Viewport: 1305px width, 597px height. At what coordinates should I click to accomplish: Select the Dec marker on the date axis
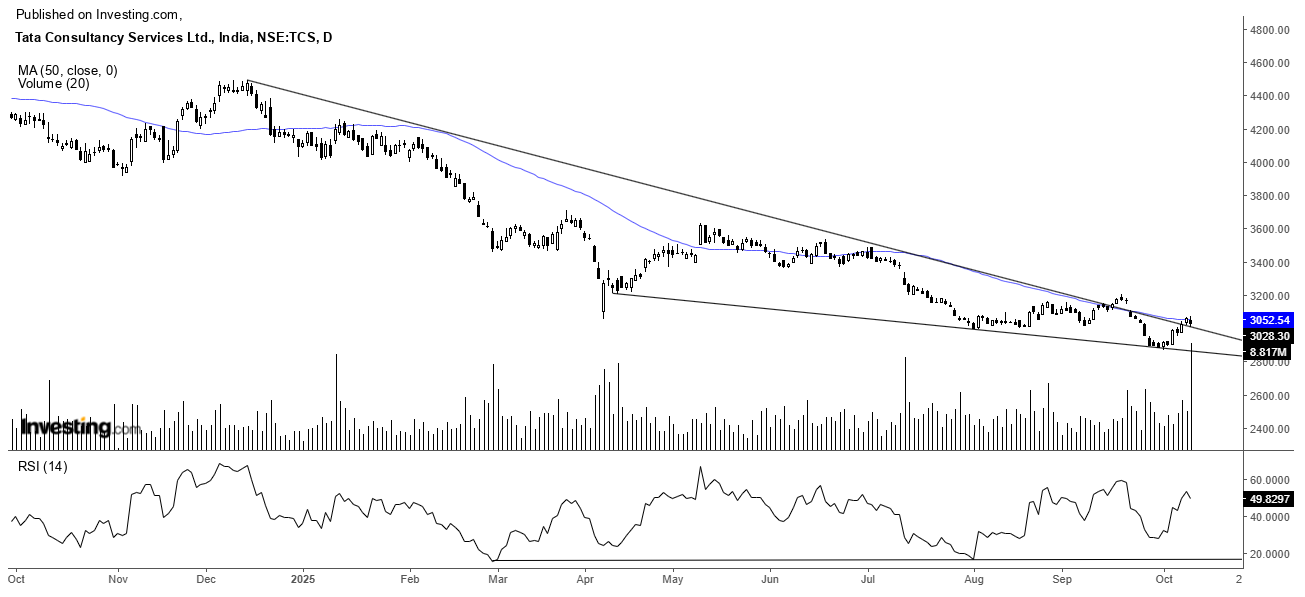pos(206,578)
